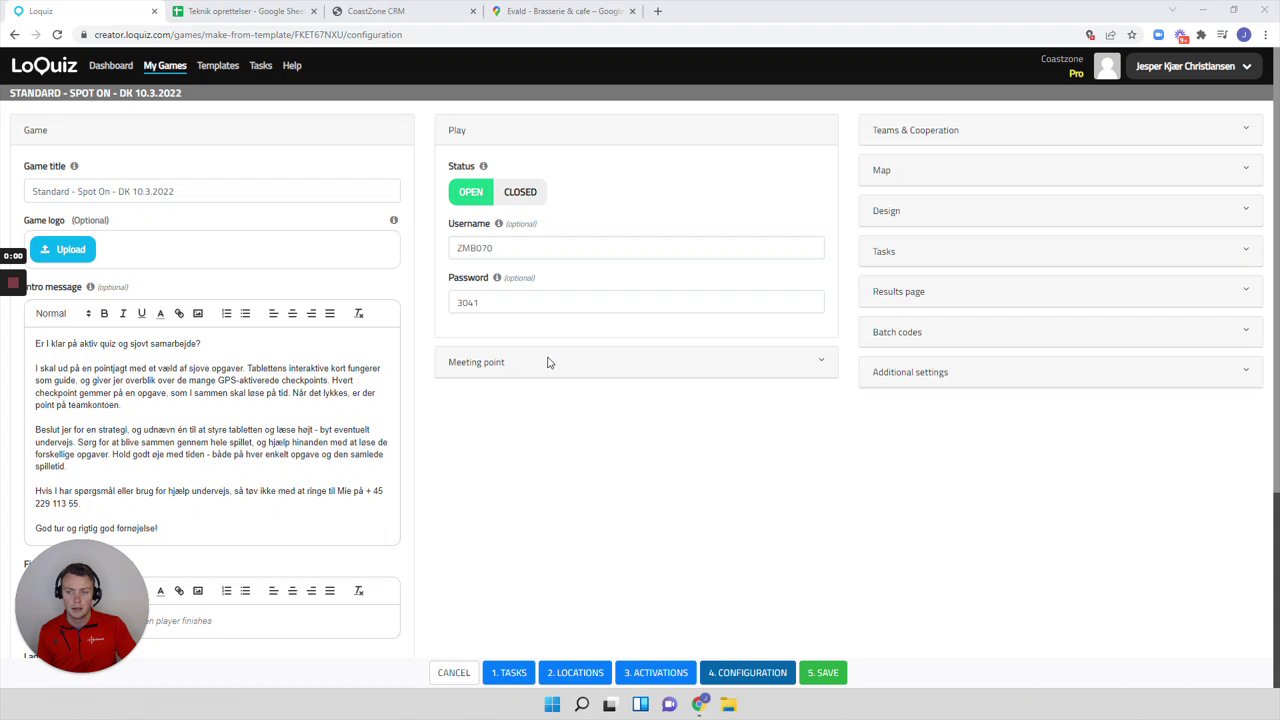This screenshot has height=720, width=1280.
Task: Go to Dashboard in top navigation
Action: [111, 66]
